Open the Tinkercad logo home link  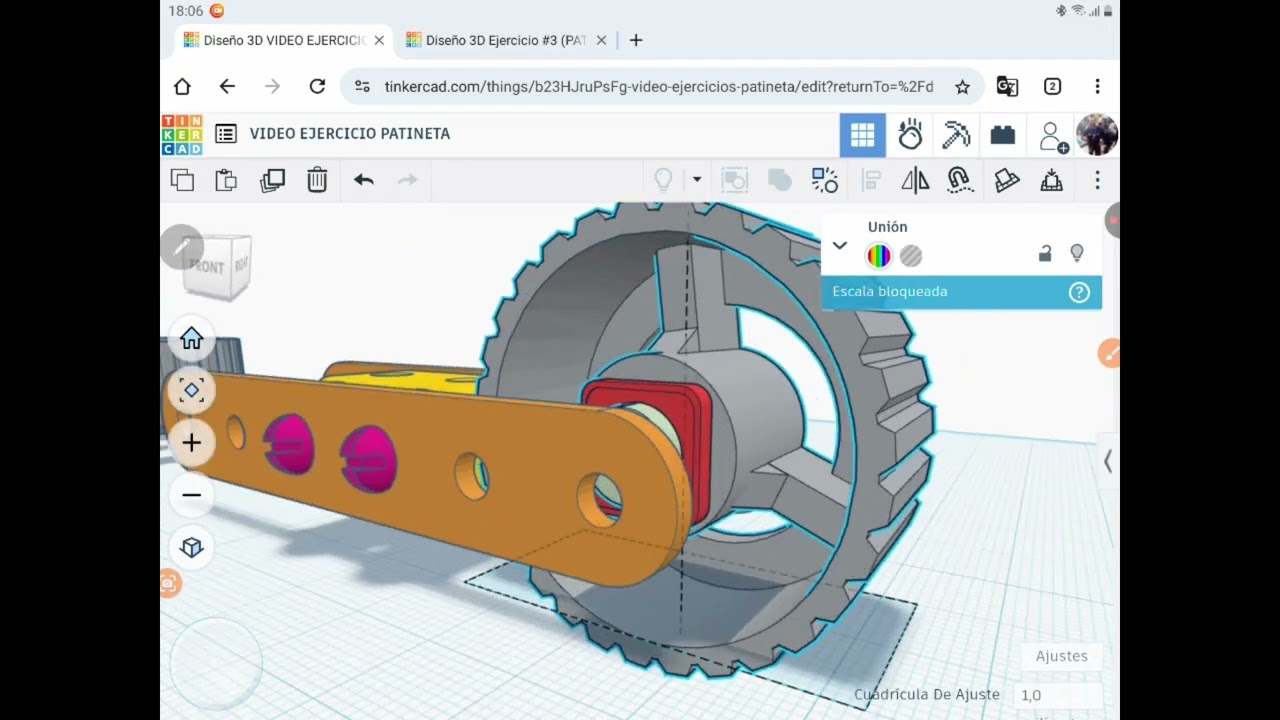point(182,134)
